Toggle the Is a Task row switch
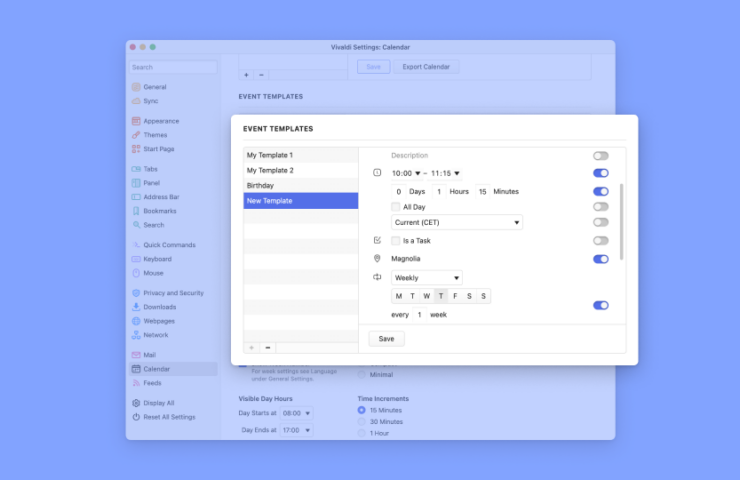This screenshot has width=740, height=480. (x=601, y=241)
